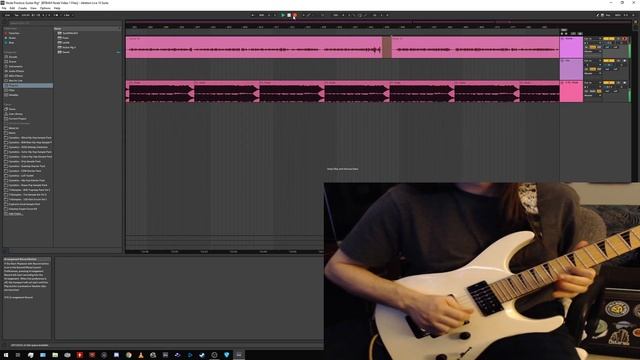Select the Instruments category in browser
Screen dimensions: 640x360
click(x=16, y=66)
